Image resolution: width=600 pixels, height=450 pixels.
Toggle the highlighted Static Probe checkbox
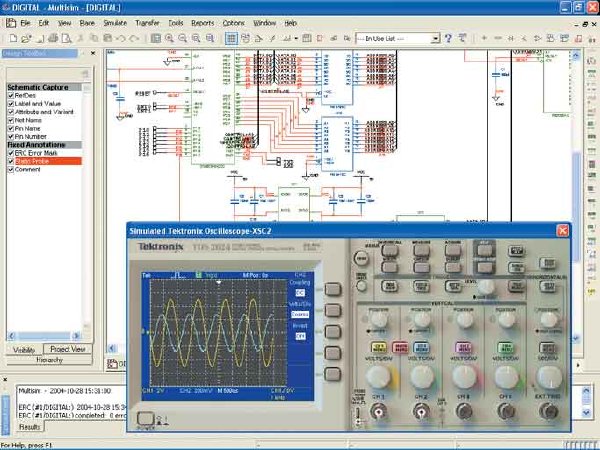pyautogui.click(x=11, y=161)
